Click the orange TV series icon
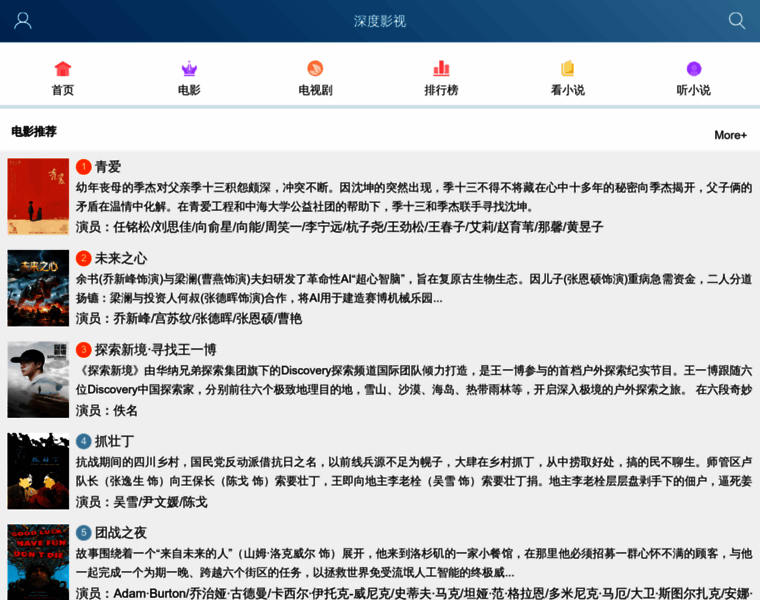760x600 pixels. tap(316, 68)
